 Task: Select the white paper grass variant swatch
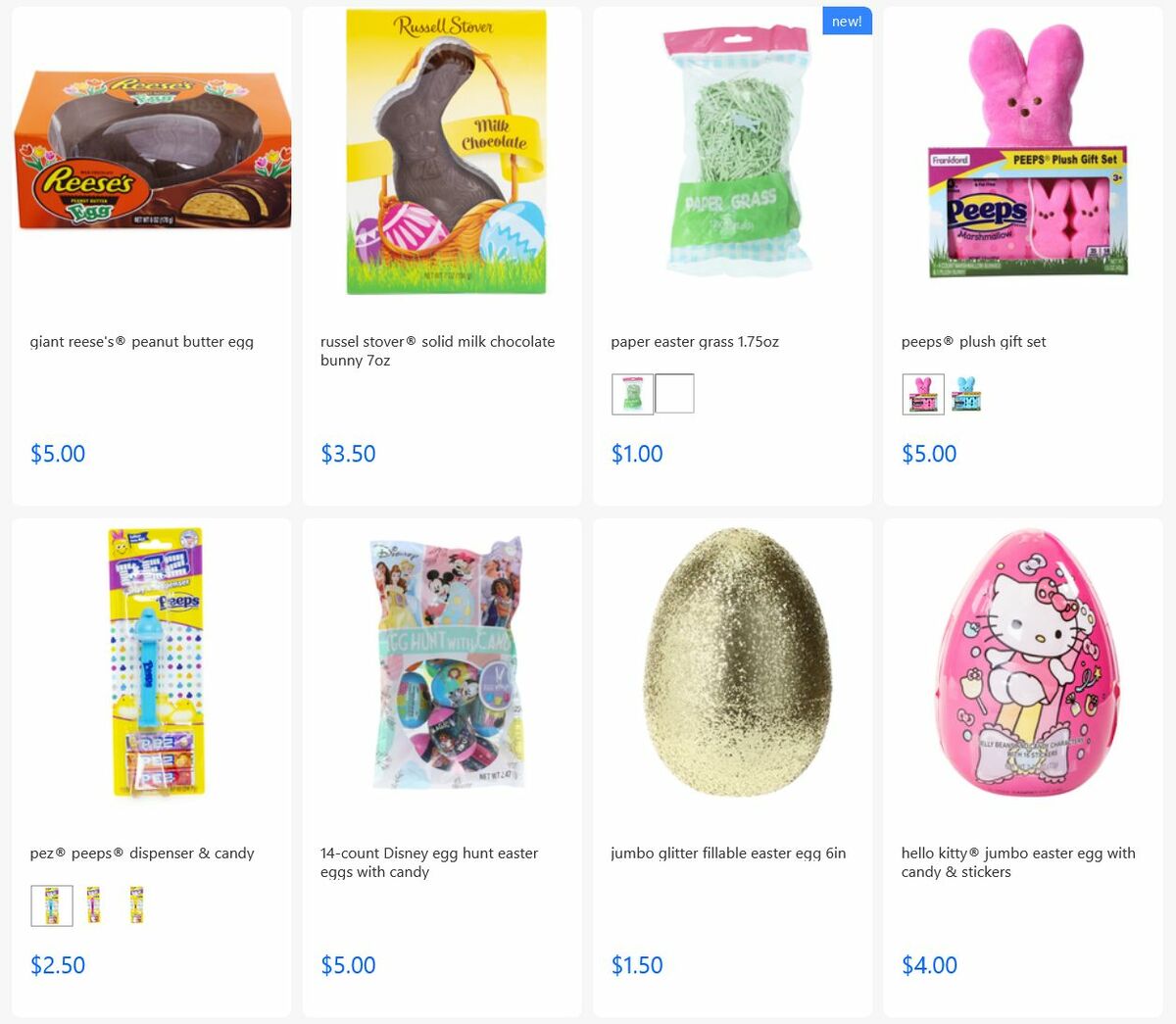coord(675,393)
